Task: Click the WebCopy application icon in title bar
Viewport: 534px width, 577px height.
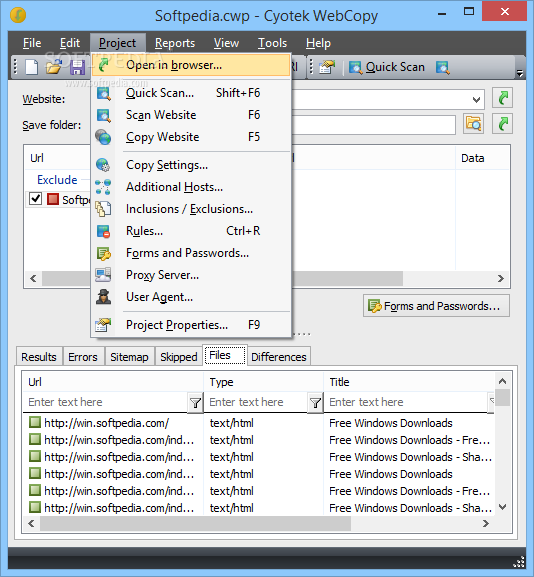Action: 18,15
